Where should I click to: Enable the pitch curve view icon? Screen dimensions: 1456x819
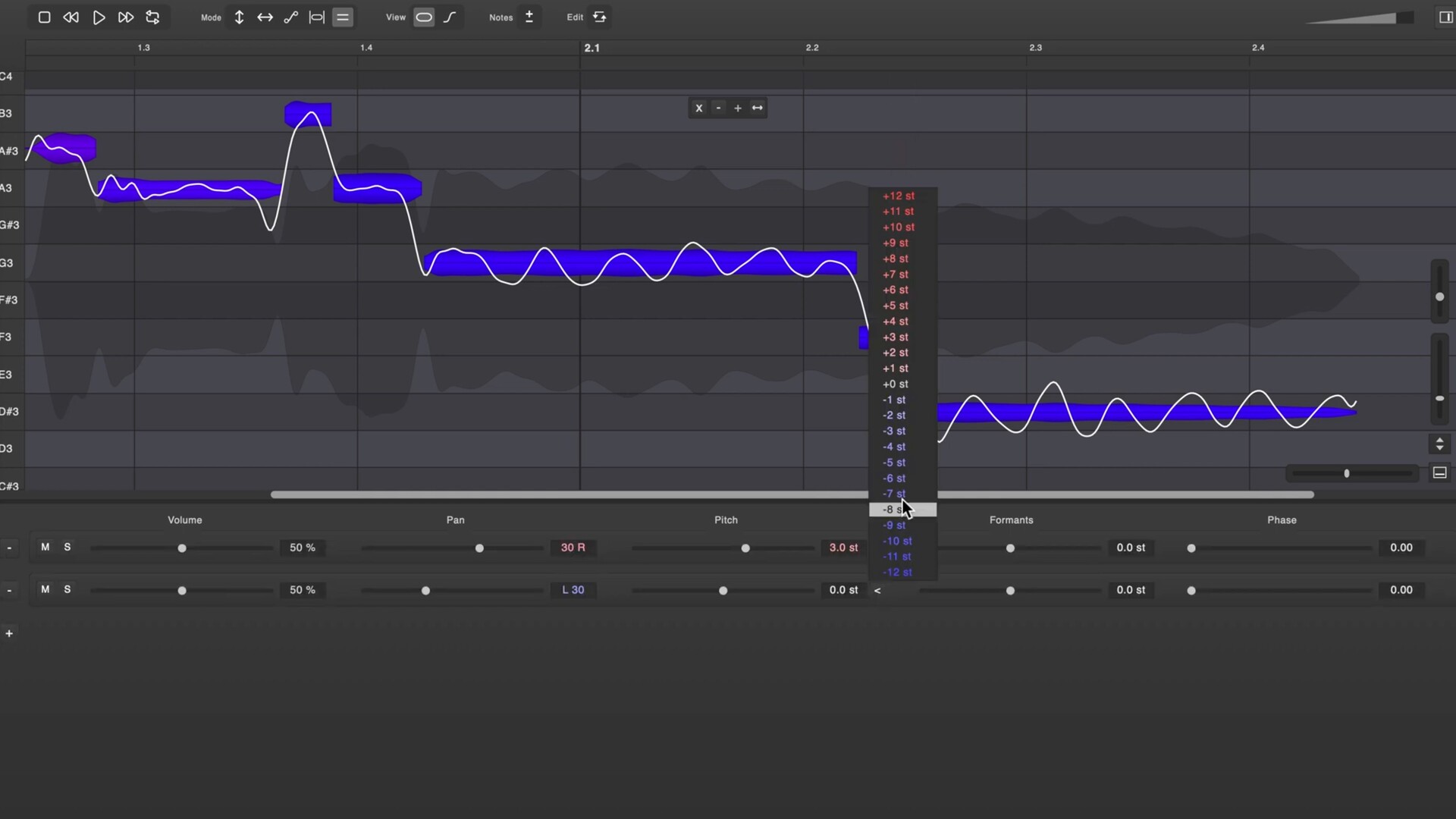click(x=450, y=17)
